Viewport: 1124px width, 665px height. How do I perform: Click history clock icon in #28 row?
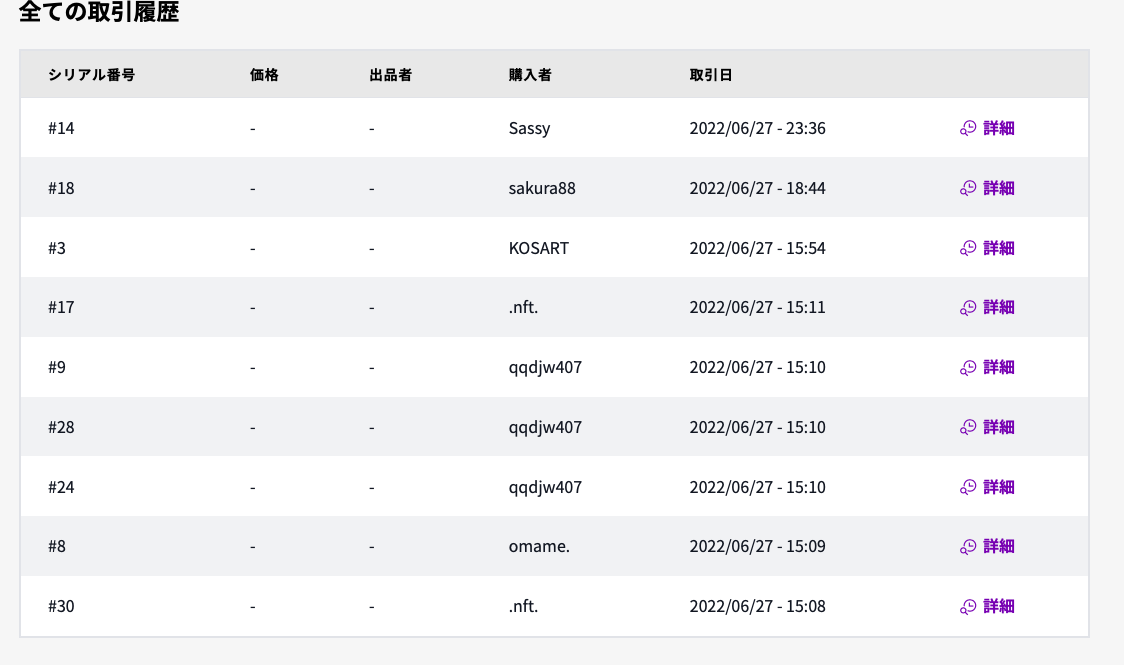pyautogui.click(x=968, y=427)
